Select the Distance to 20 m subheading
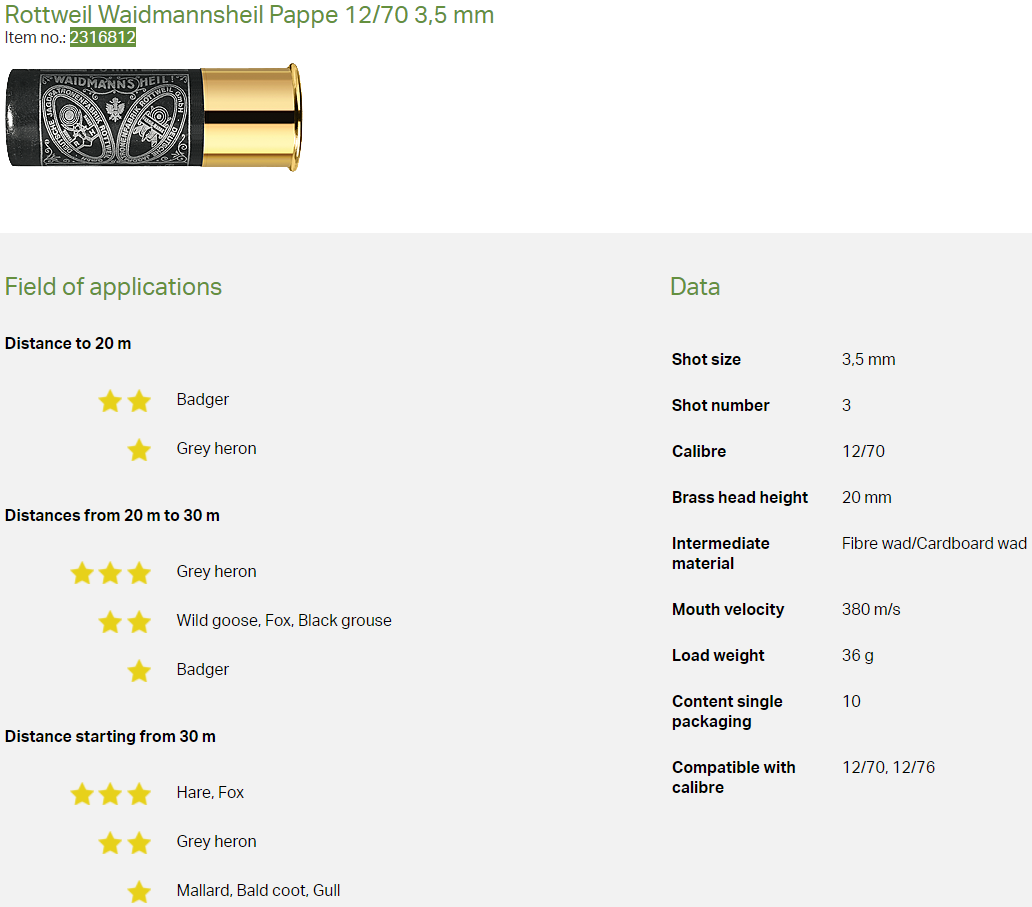 coord(68,344)
